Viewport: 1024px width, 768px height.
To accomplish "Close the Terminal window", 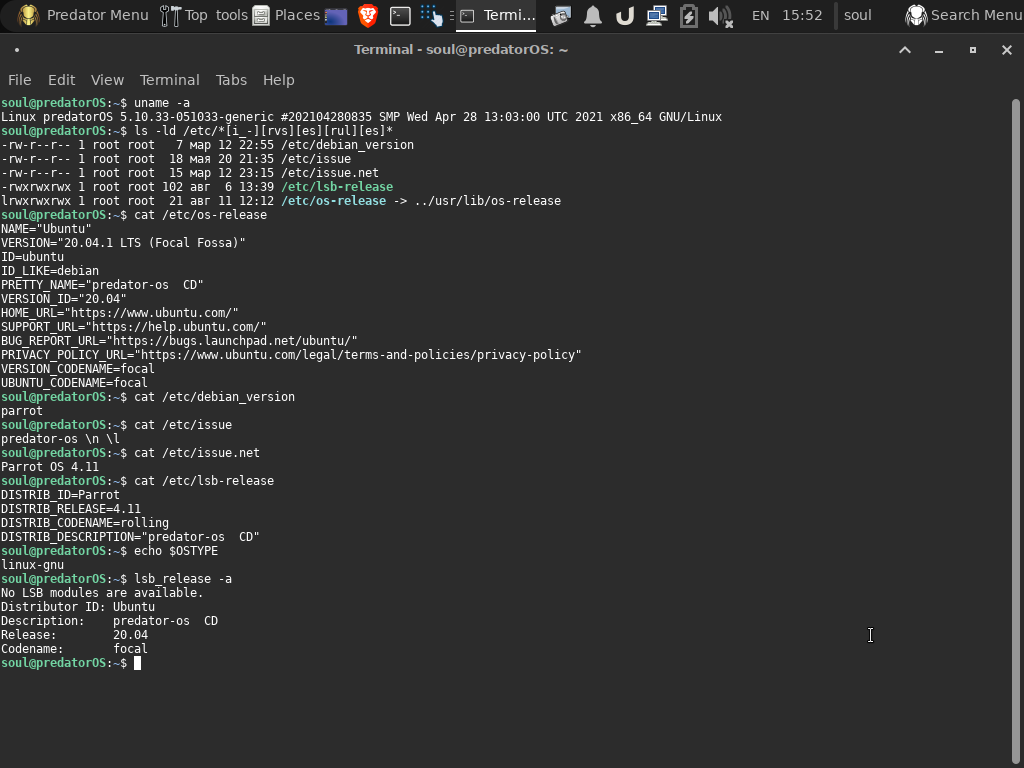I will [x=1006, y=50].
